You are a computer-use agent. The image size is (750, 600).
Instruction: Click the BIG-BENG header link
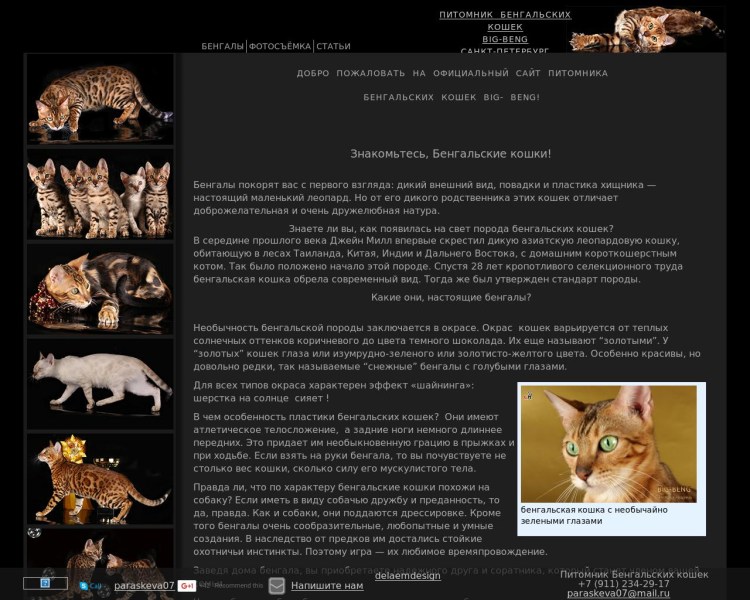(505, 39)
